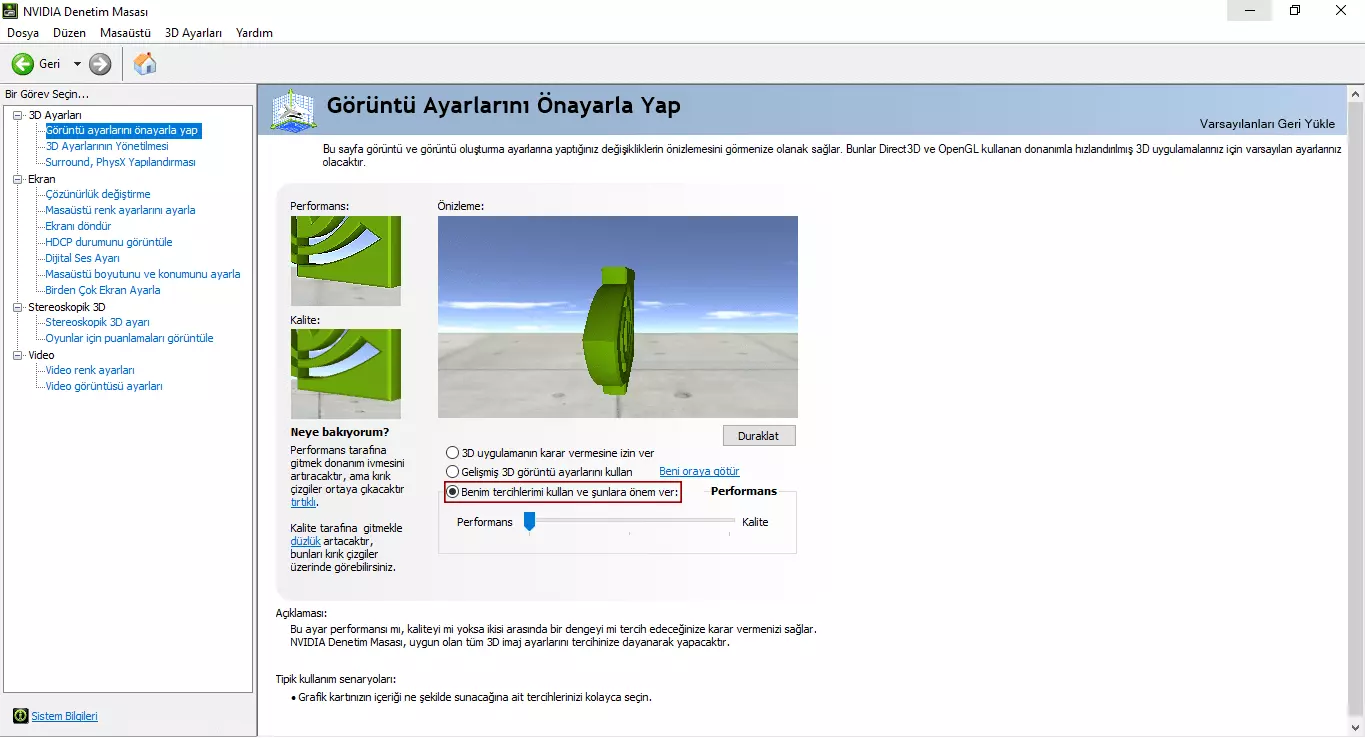Click the grey forward arrow icon
The height and width of the screenshot is (738, 1365).
[x=100, y=64]
